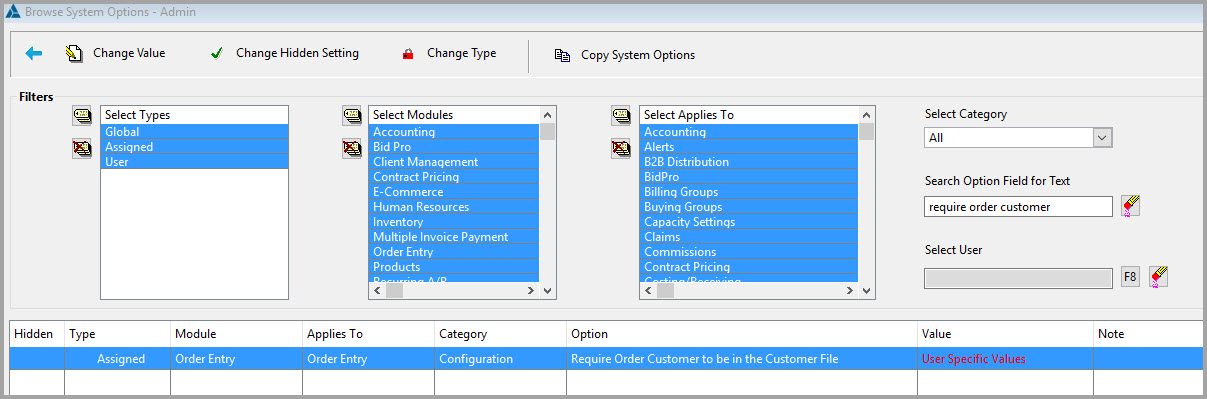Select Capacity Settings in Applies To list
Viewport: 1207px width, 399px height.
point(749,222)
